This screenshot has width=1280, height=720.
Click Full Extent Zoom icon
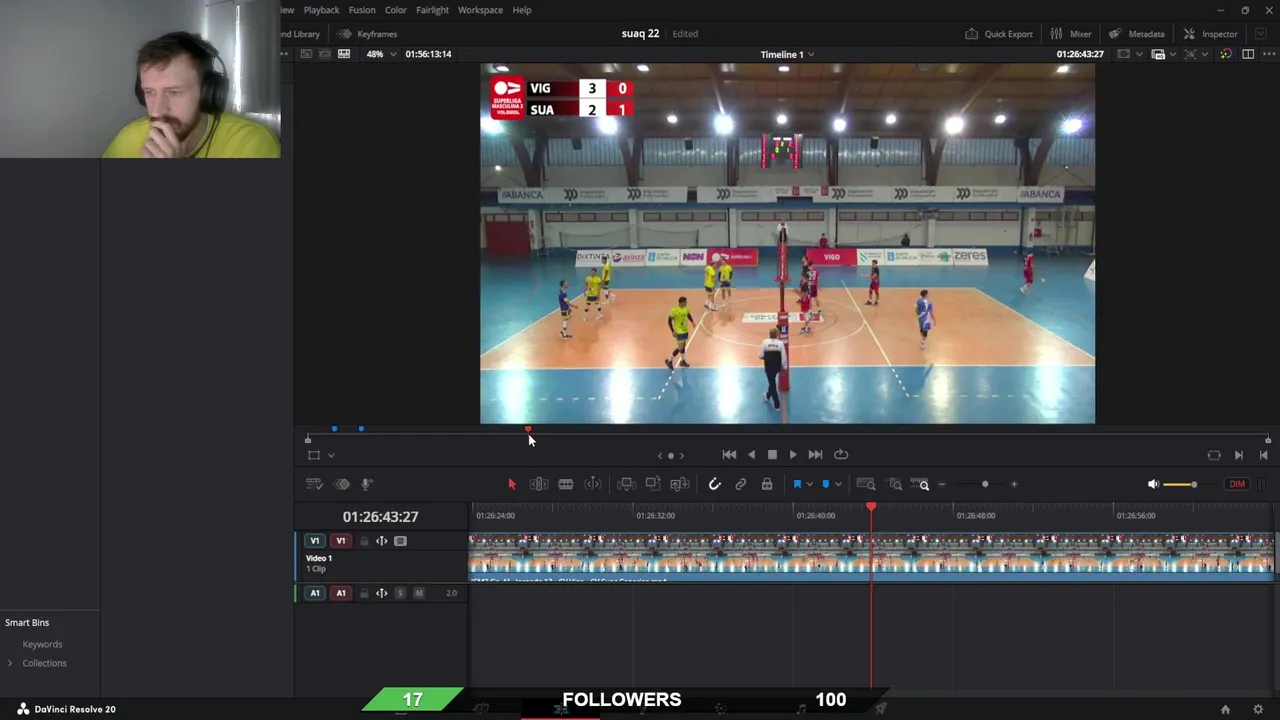[866, 484]
